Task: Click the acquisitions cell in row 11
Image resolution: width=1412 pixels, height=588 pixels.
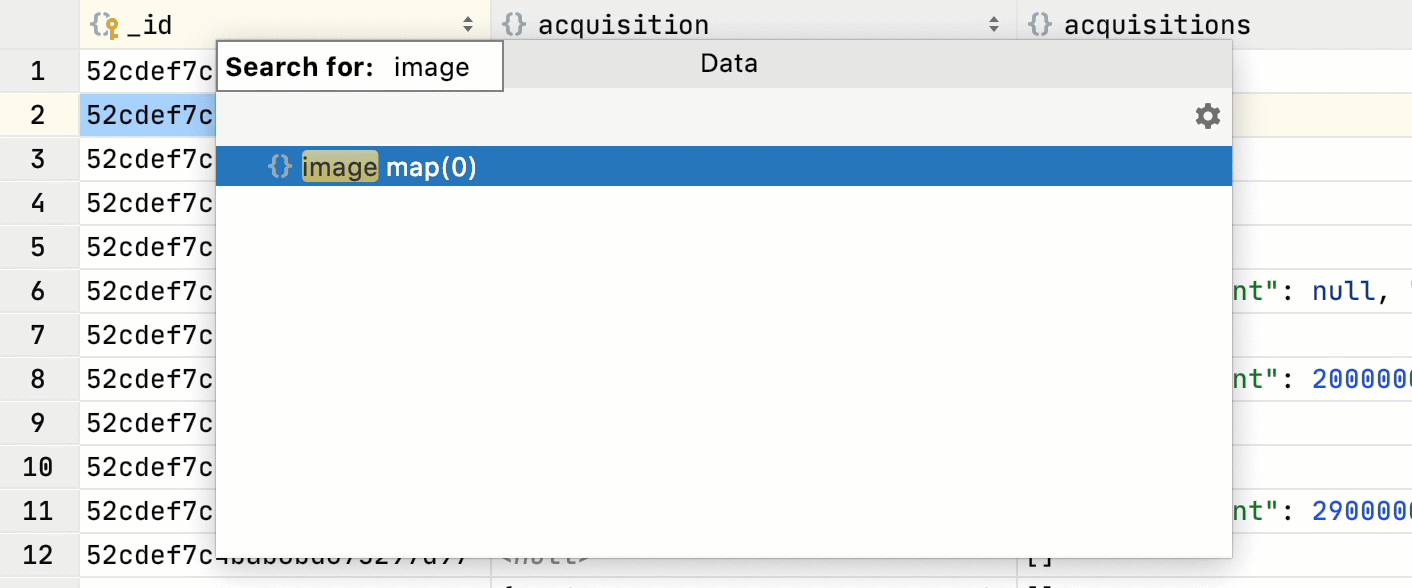Action: pos(1320,511)
